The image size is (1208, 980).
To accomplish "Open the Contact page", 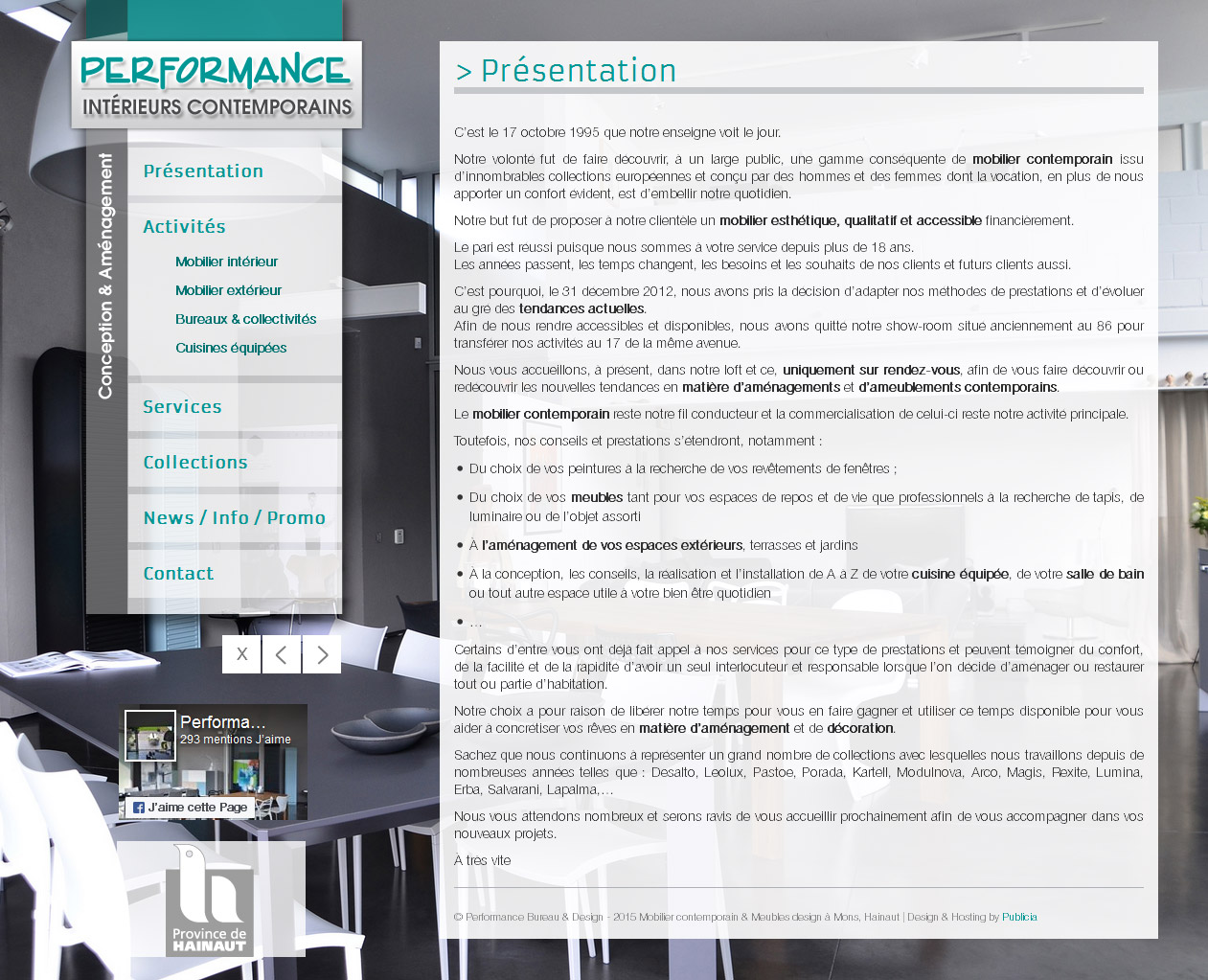I will [x=178, y=574].
